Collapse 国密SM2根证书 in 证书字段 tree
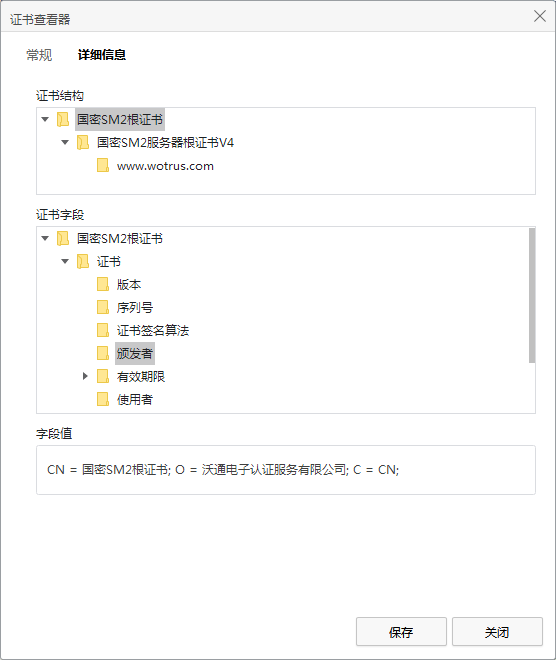 pyautogui.click(x=45, y=239)
